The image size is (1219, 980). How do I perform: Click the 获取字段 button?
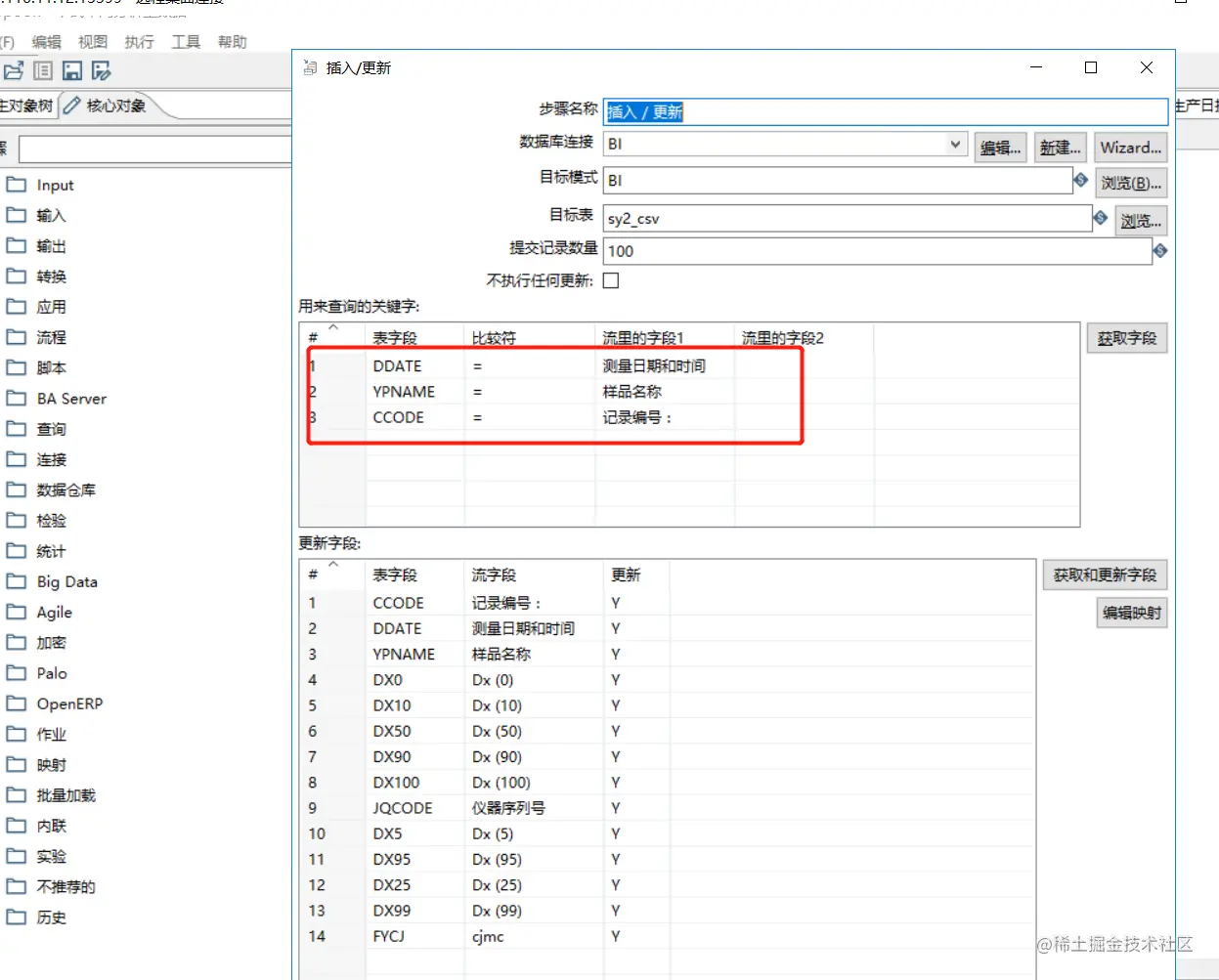pos(1127,338)
